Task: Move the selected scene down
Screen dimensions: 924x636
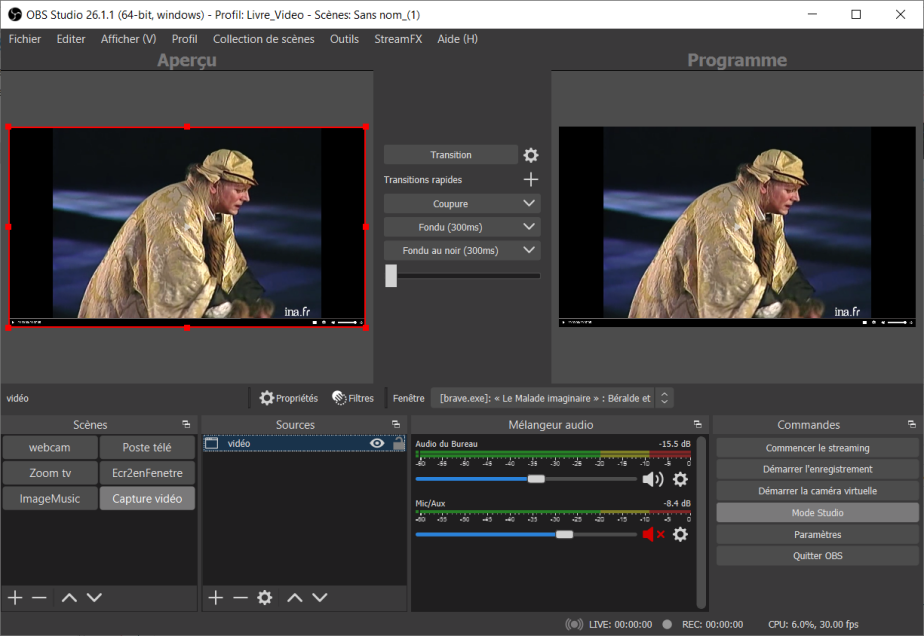Action: [94, 598]
